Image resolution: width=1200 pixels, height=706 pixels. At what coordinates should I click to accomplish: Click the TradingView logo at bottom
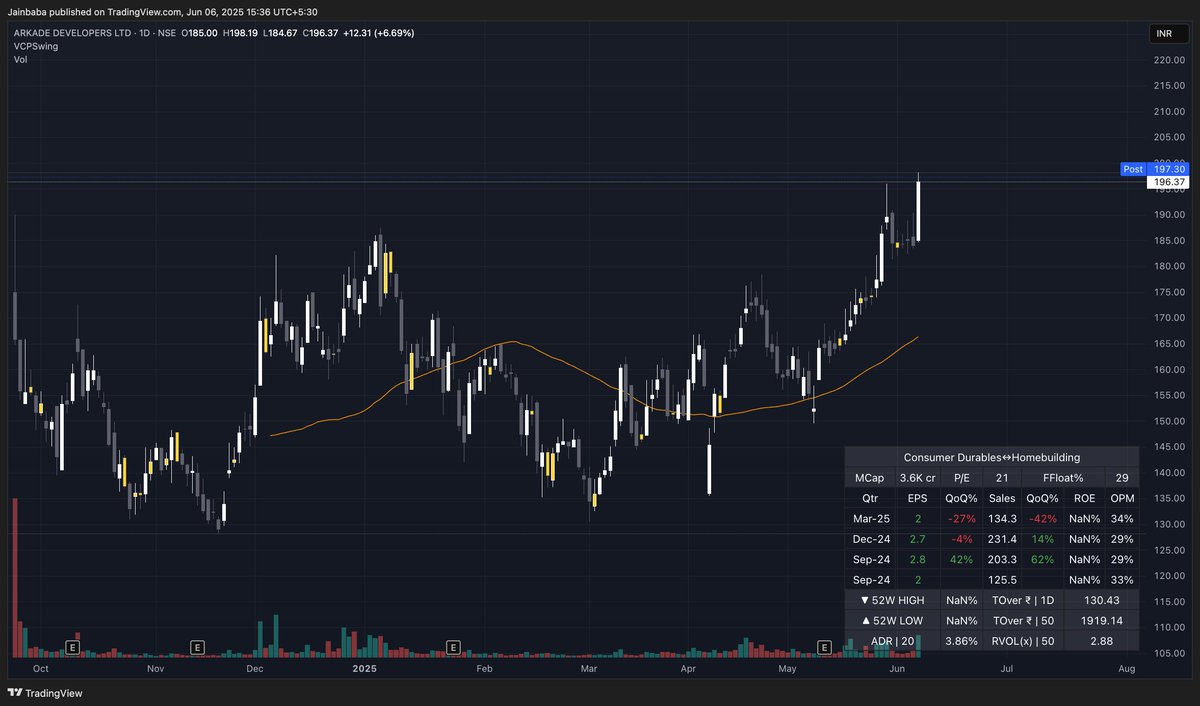45,693
